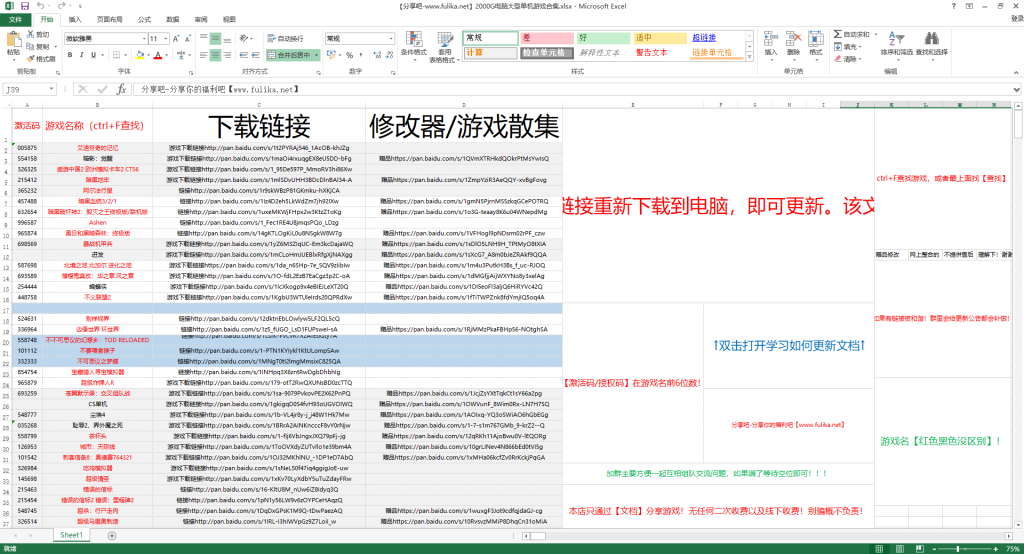1024x554 pixels.
Task: Toggle middle vertical alignment
Action: pos(215,39)
